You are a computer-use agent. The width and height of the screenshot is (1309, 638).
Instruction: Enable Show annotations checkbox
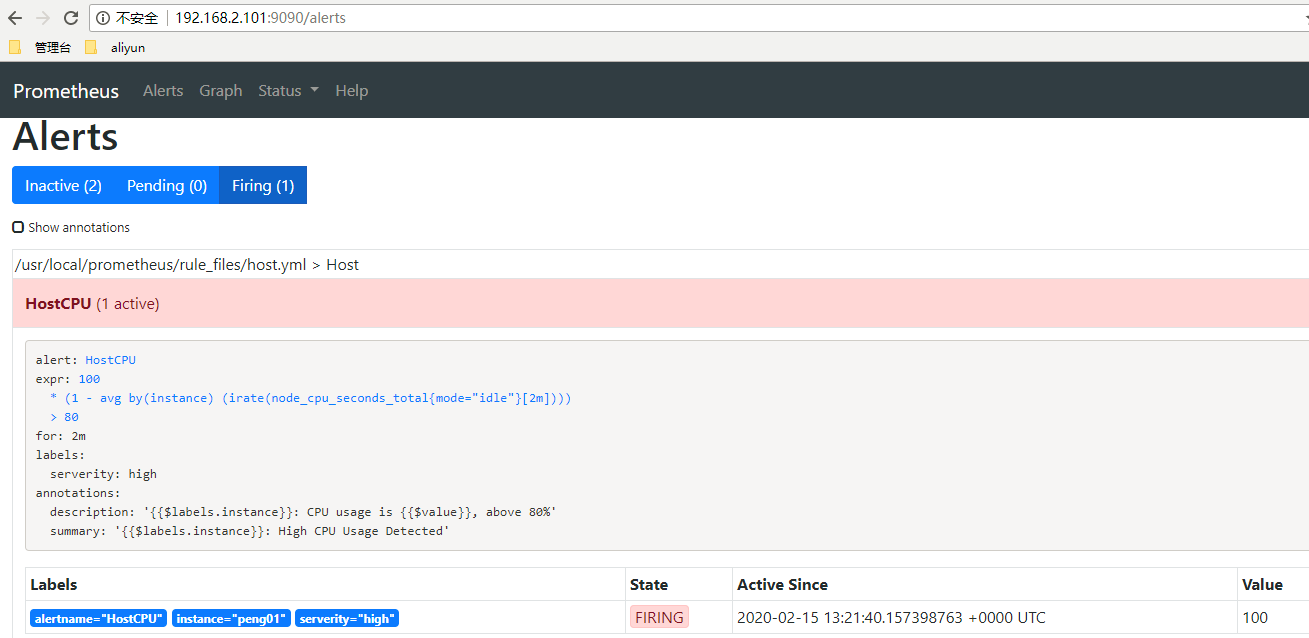(18, 227)
